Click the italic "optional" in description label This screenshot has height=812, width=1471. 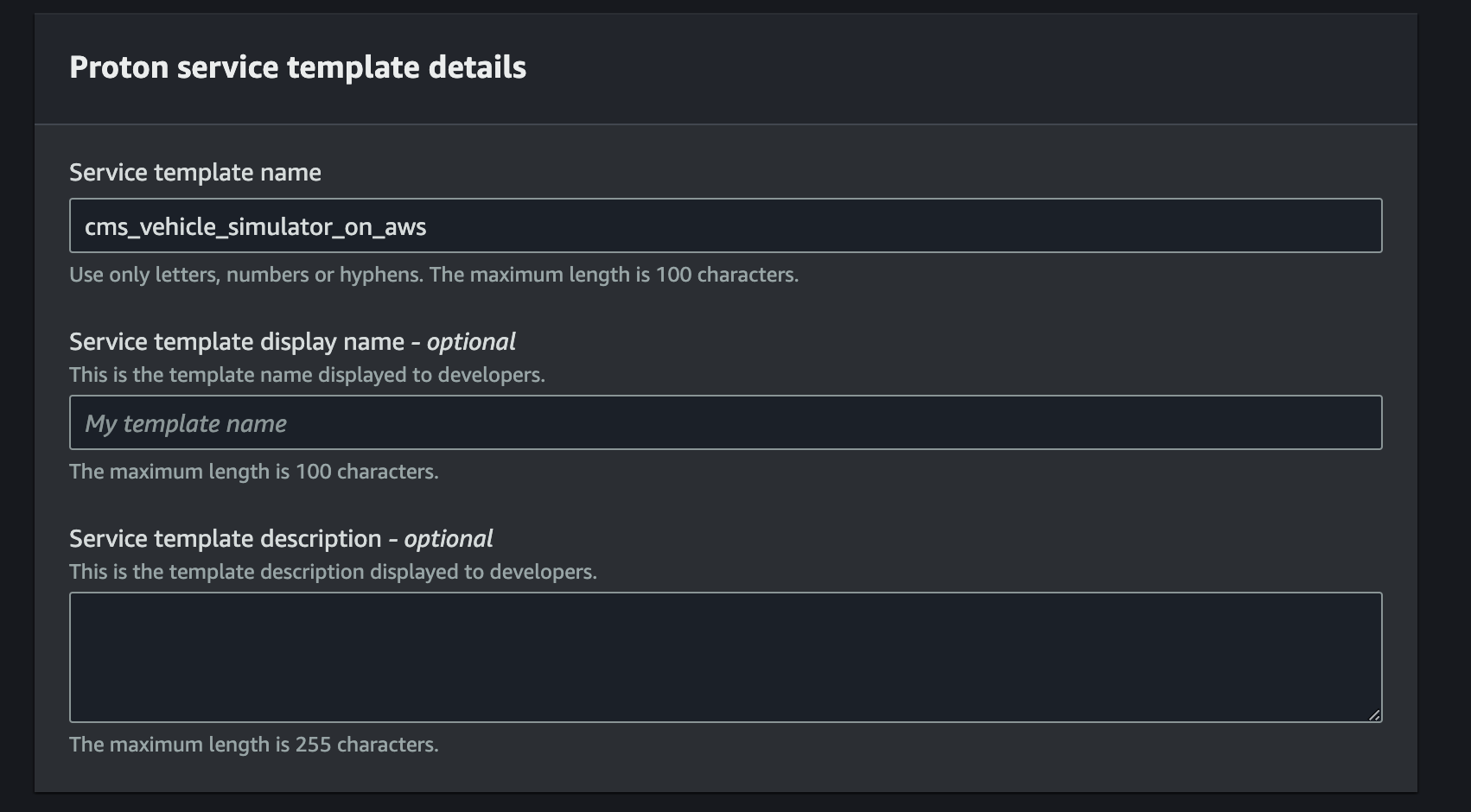click(x=449, y=539)
